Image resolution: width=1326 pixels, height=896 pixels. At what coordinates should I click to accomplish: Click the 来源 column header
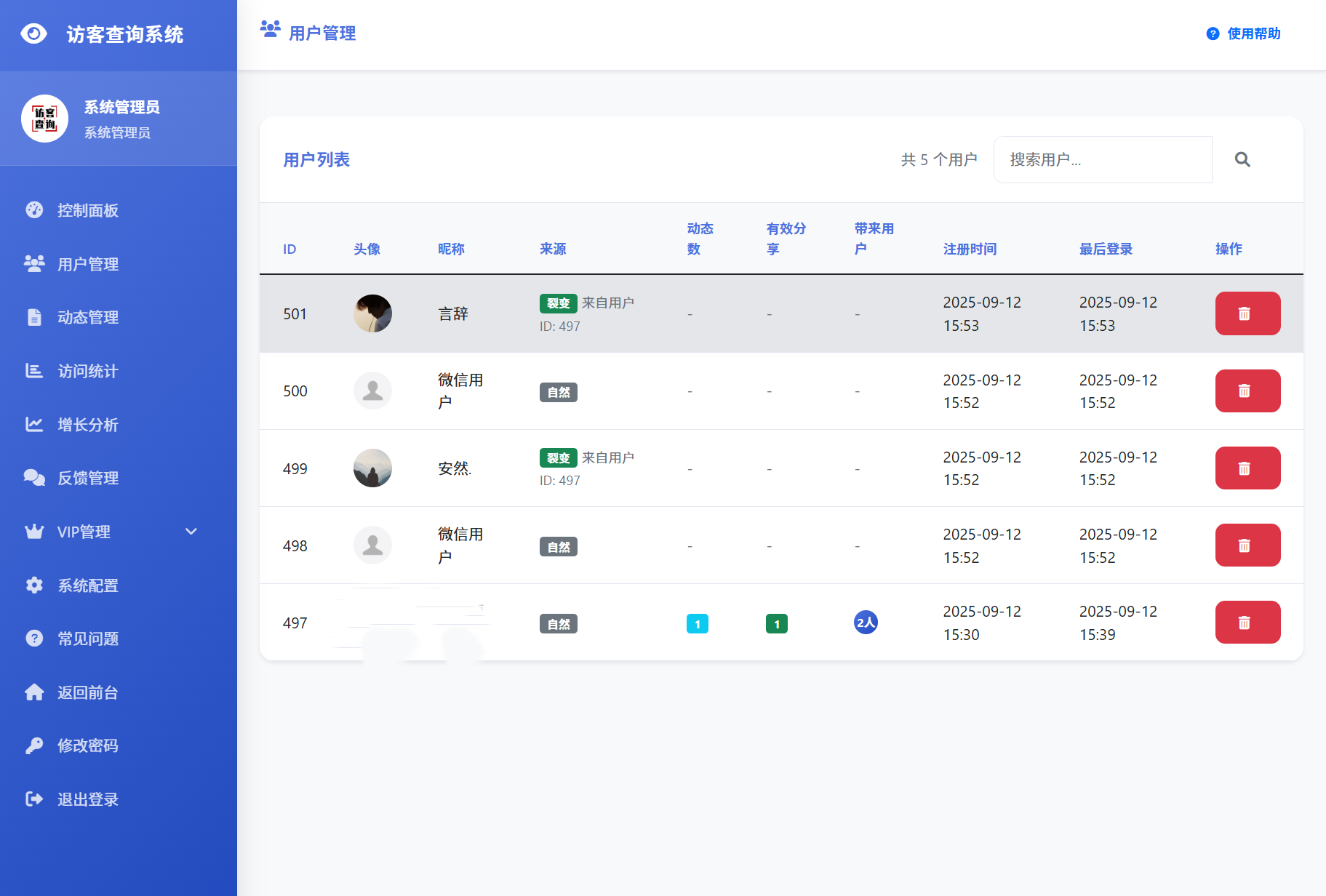pyautogui.click(x=553, y=249)
